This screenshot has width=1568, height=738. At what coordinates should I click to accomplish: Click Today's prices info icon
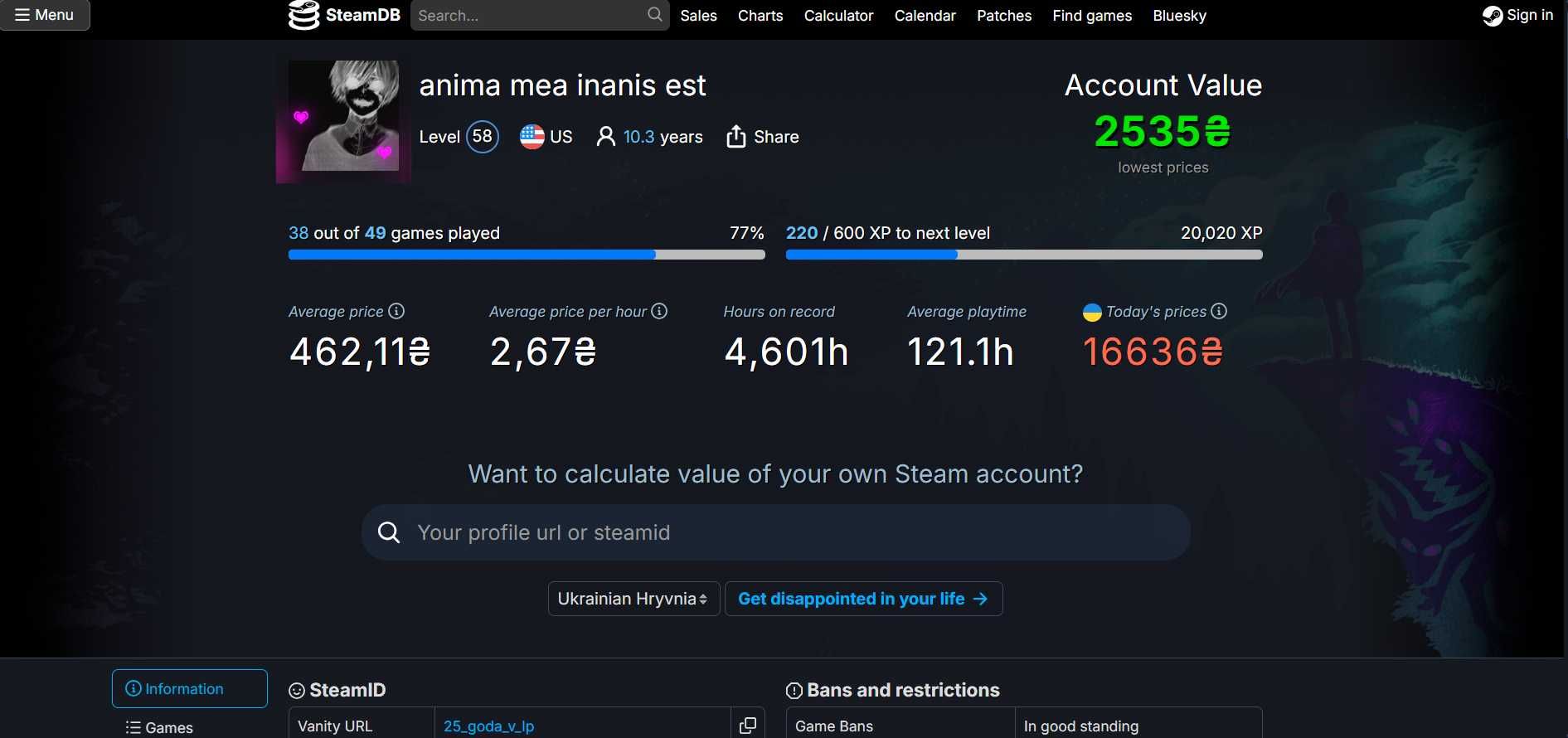tap(1219, 311)
